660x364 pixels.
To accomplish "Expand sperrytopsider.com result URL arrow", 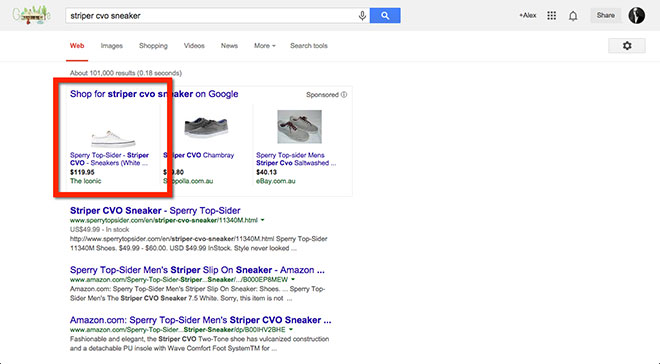I will coord(263,220).
